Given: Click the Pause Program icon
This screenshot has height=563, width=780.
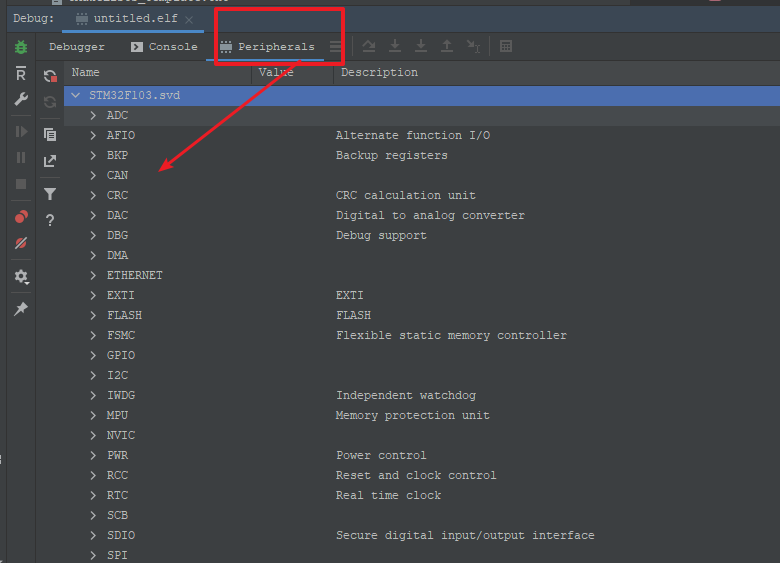Looking at the screenshot, I should coord(21,158).
